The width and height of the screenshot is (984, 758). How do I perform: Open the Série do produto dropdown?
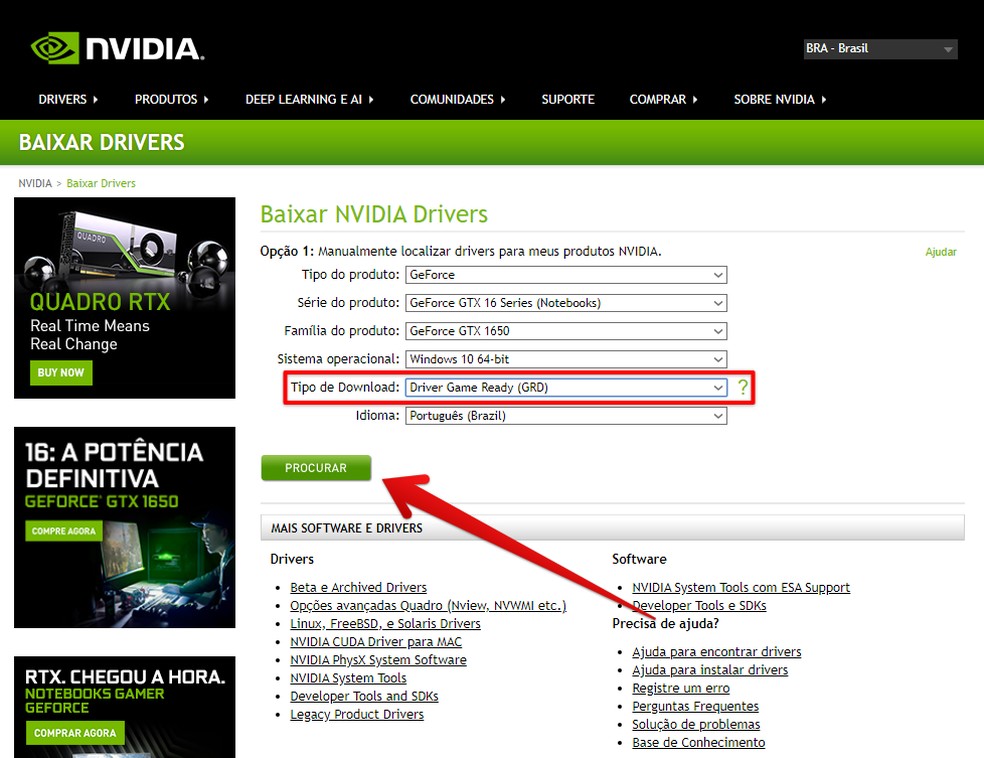[566, 303]
